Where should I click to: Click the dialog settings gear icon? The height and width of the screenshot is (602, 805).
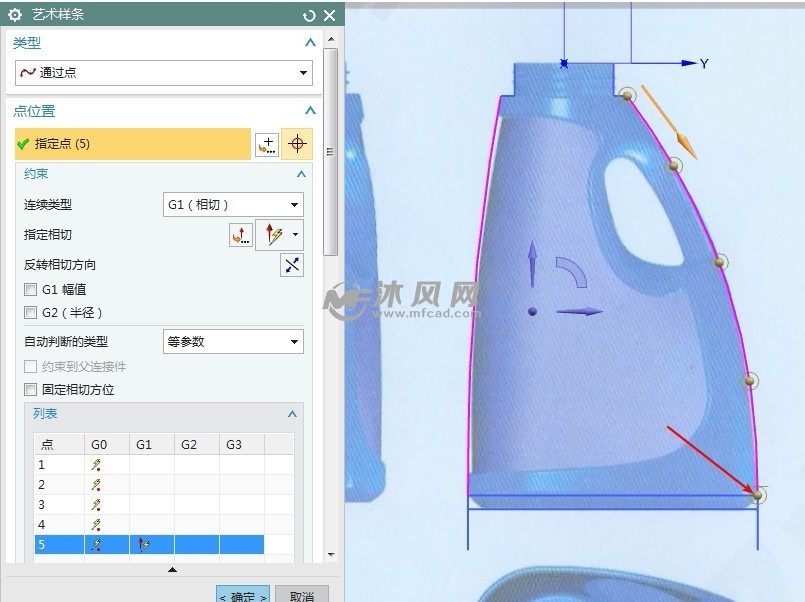[x=15, y=15]
